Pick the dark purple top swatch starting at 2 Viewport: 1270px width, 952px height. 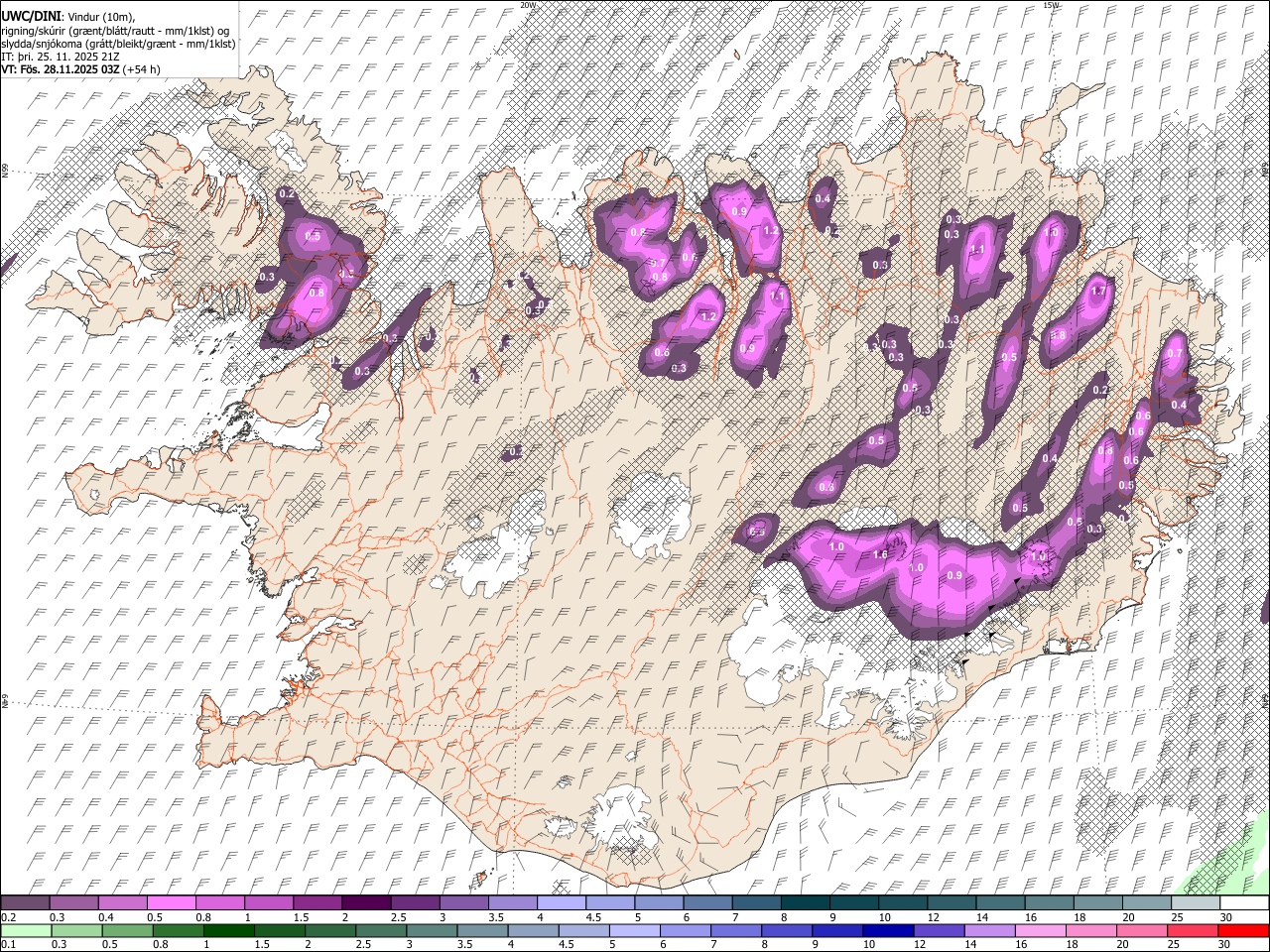(366, 903)
